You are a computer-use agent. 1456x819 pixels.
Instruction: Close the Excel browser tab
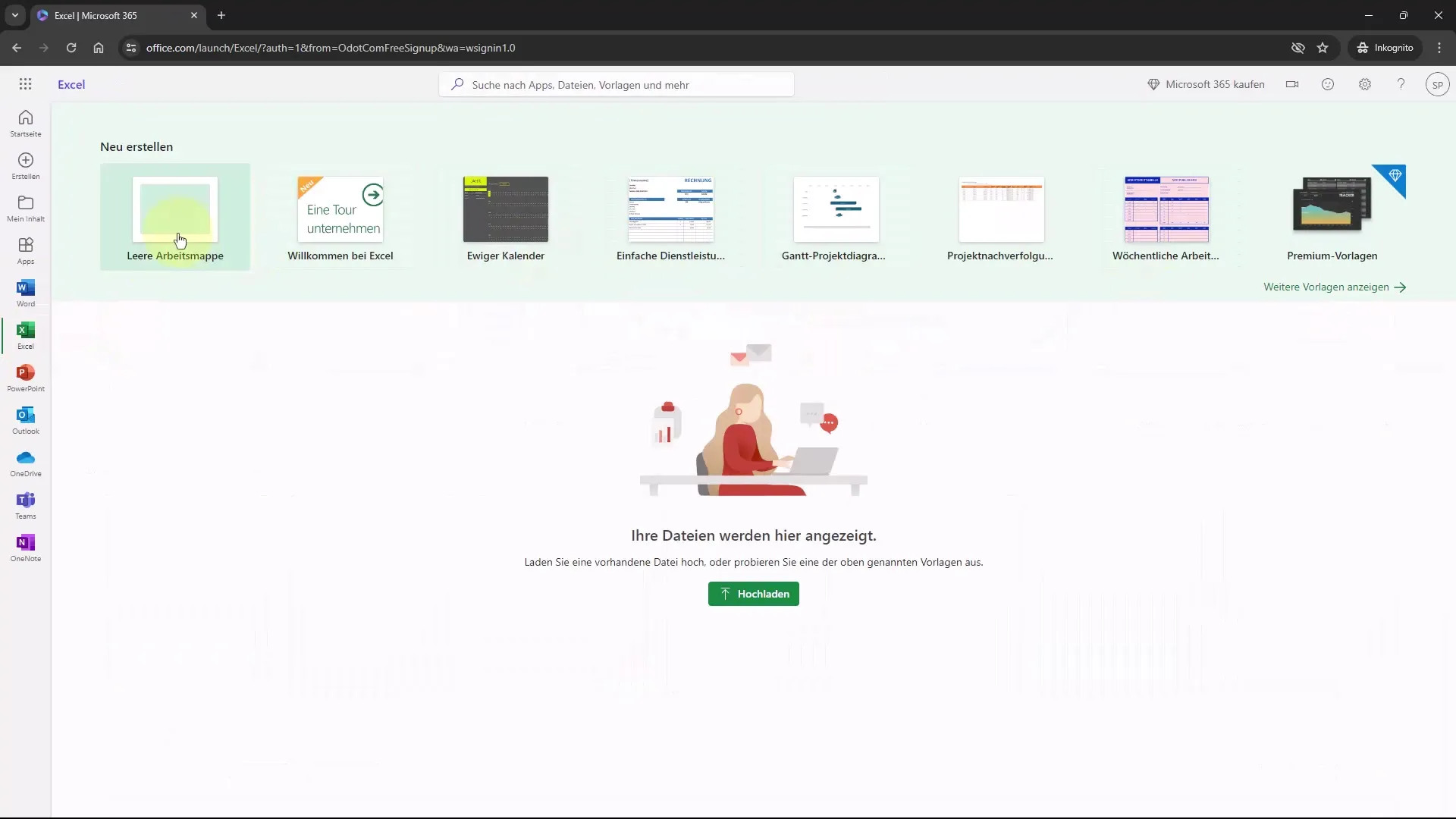coord(194,15)
